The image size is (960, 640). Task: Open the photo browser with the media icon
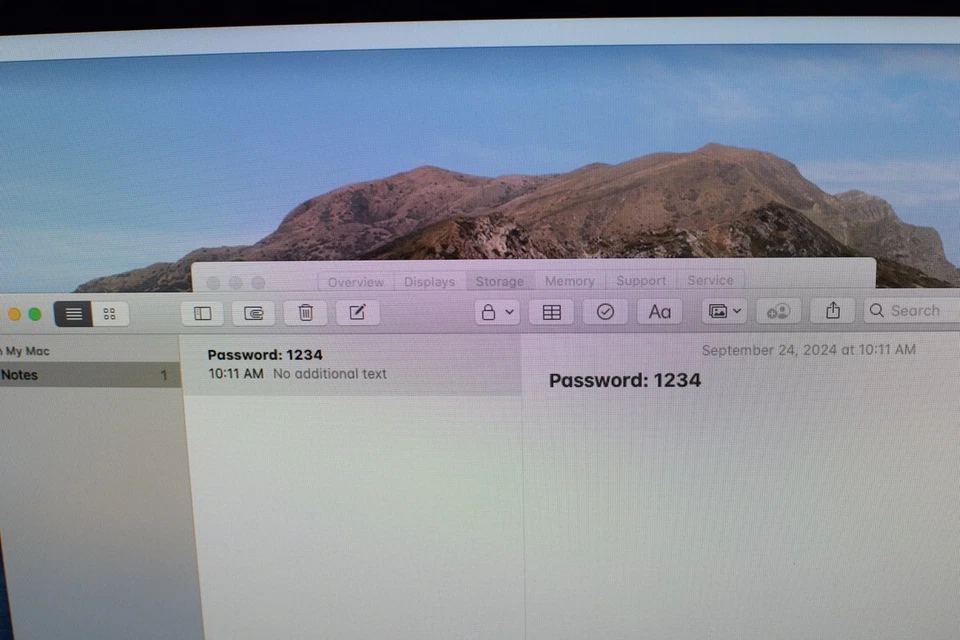[718, 311]
